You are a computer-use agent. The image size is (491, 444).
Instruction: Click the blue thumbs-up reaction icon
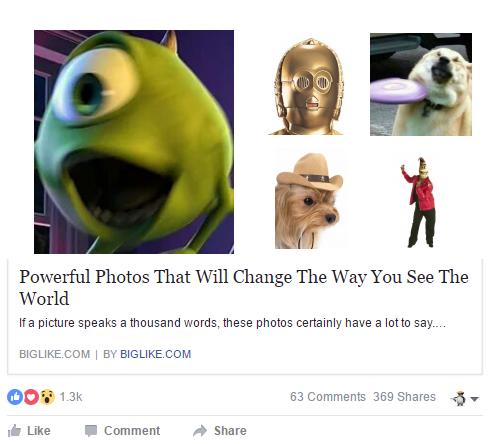[15, 397]
